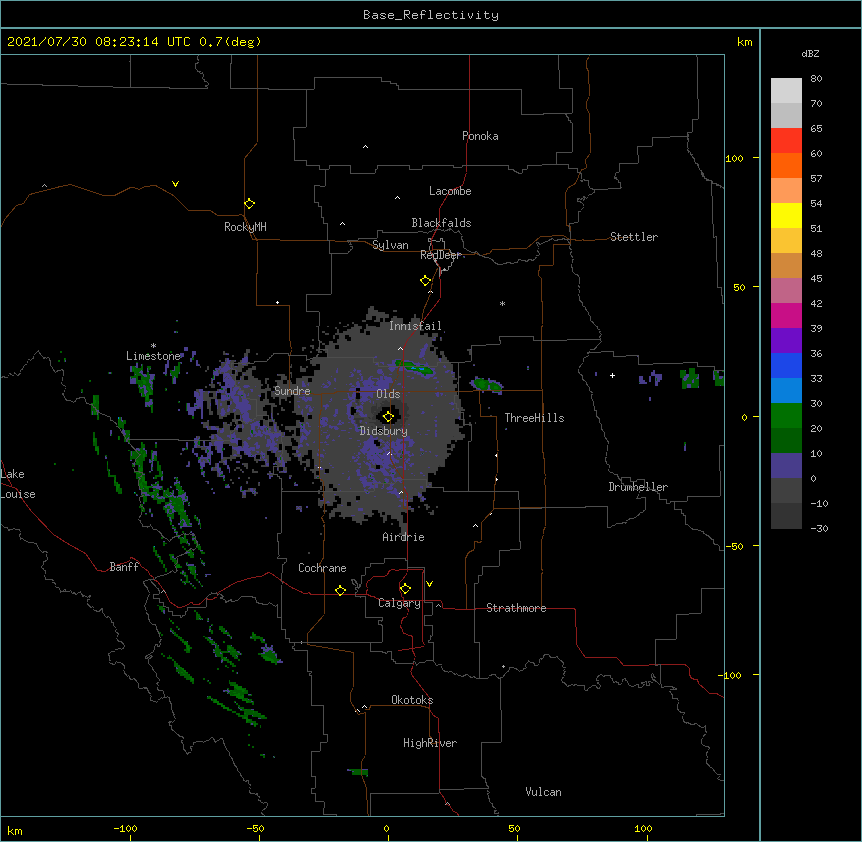Viewport: 862px width, 842px height.
Task: Click the asterisk marker above Limestone
Action: click(x=153, y=346)
